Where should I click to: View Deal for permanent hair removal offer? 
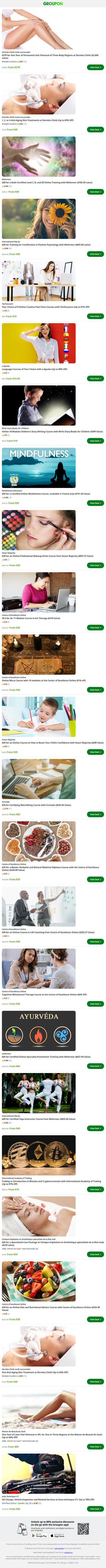click(x=95, y=68)
